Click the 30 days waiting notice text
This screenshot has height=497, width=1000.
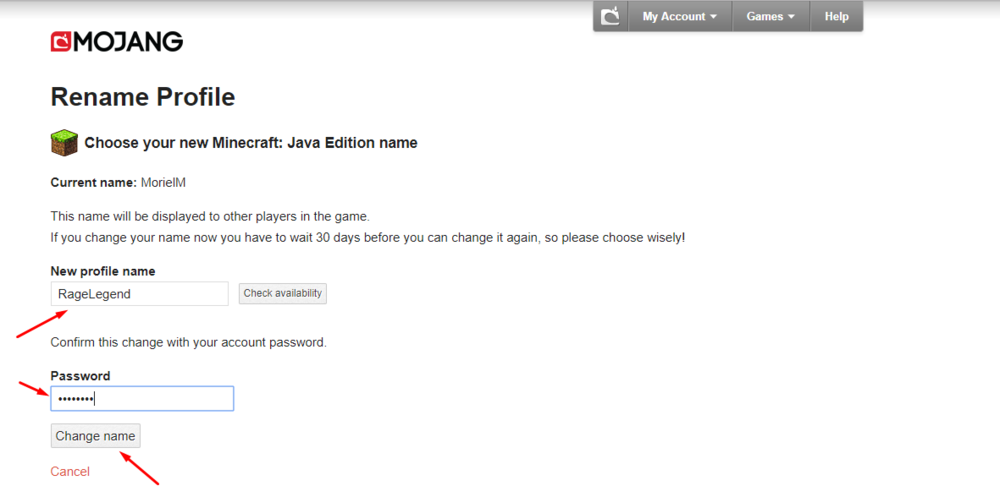coord(367,237)
